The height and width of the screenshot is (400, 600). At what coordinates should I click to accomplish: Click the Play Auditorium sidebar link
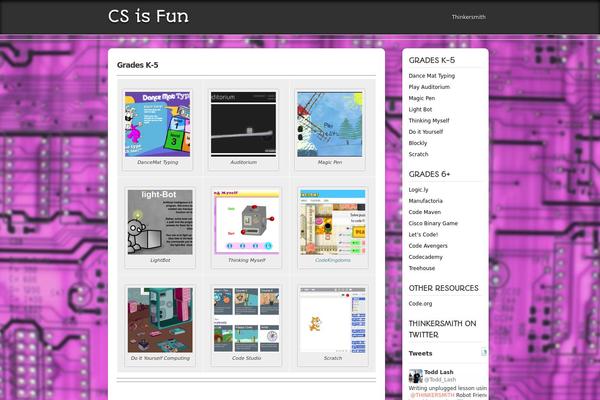point(429,87)
